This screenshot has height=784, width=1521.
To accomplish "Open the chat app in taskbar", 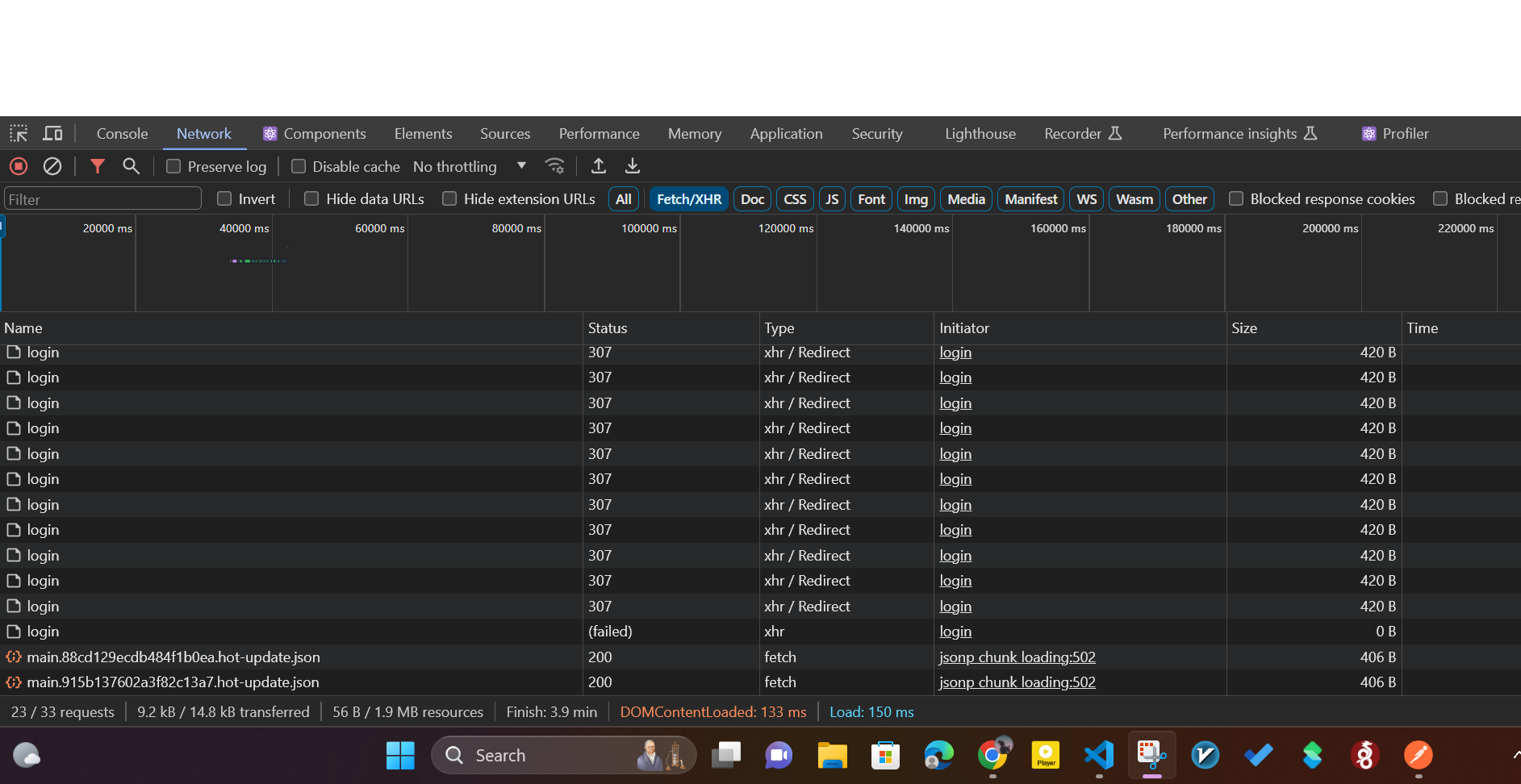I will pos(779,756).
